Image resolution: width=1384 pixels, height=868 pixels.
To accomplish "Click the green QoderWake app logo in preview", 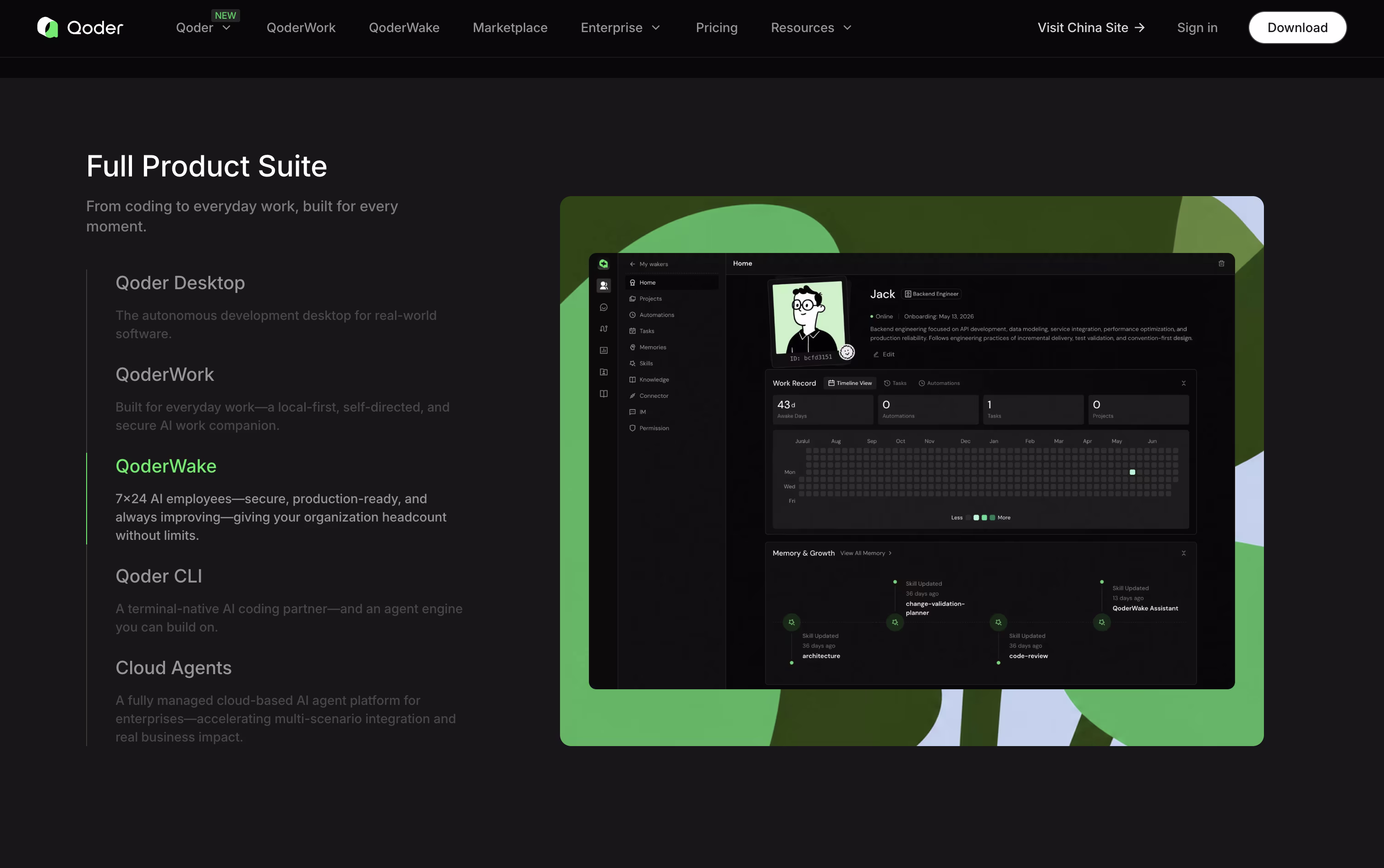I will (603, 264).
